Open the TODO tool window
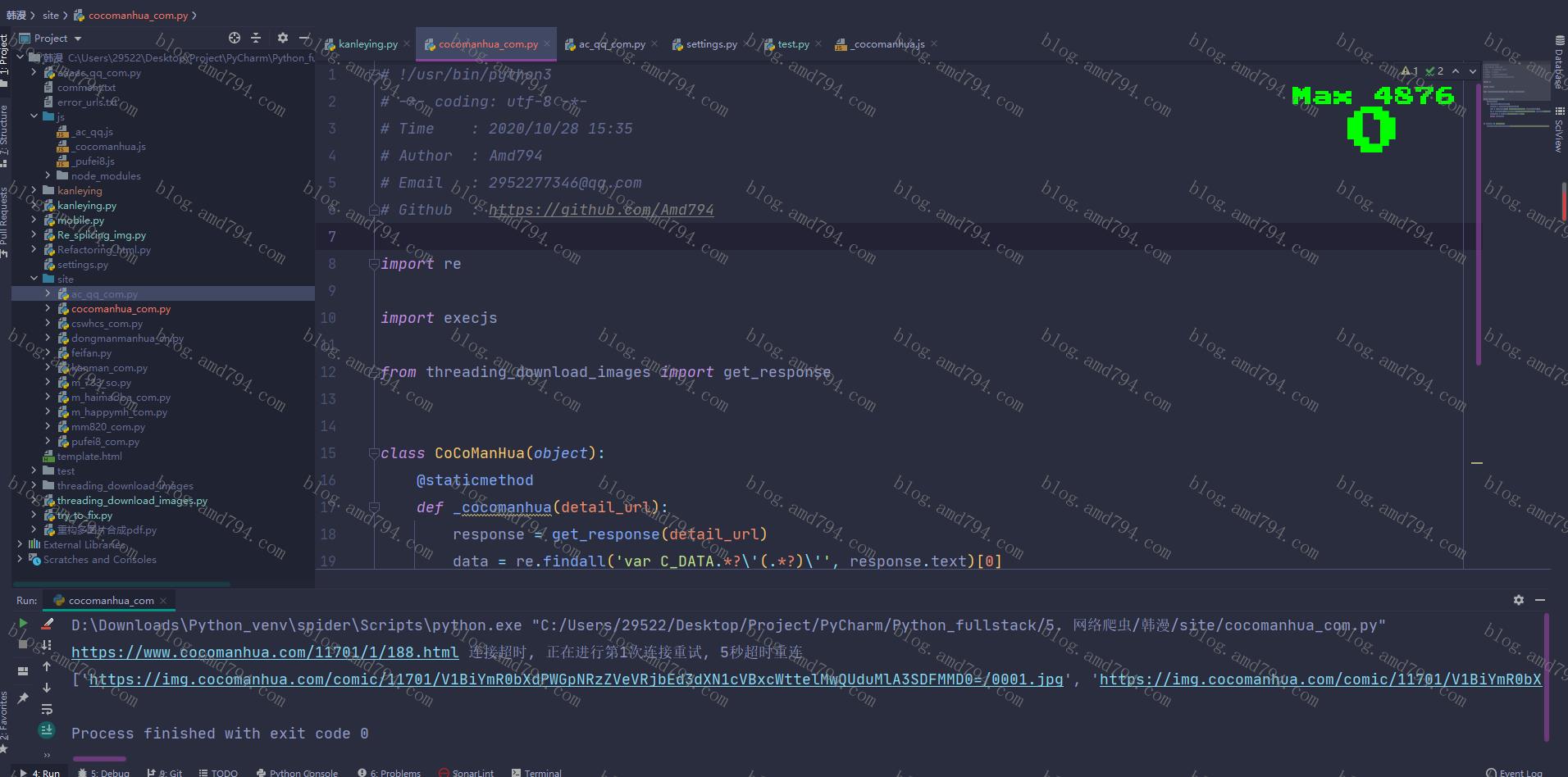The width and height of the screenshot is (1568, 777). click(x=218, y=772)
